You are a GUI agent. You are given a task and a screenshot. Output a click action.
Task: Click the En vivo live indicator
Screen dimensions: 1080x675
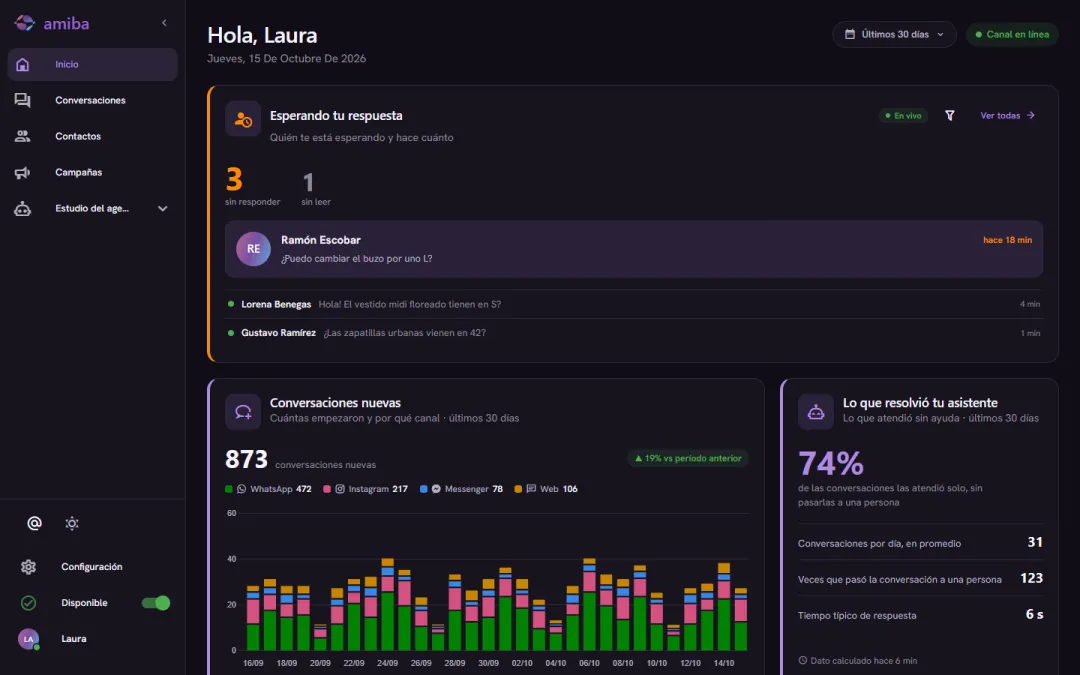(x=903, y=116)
